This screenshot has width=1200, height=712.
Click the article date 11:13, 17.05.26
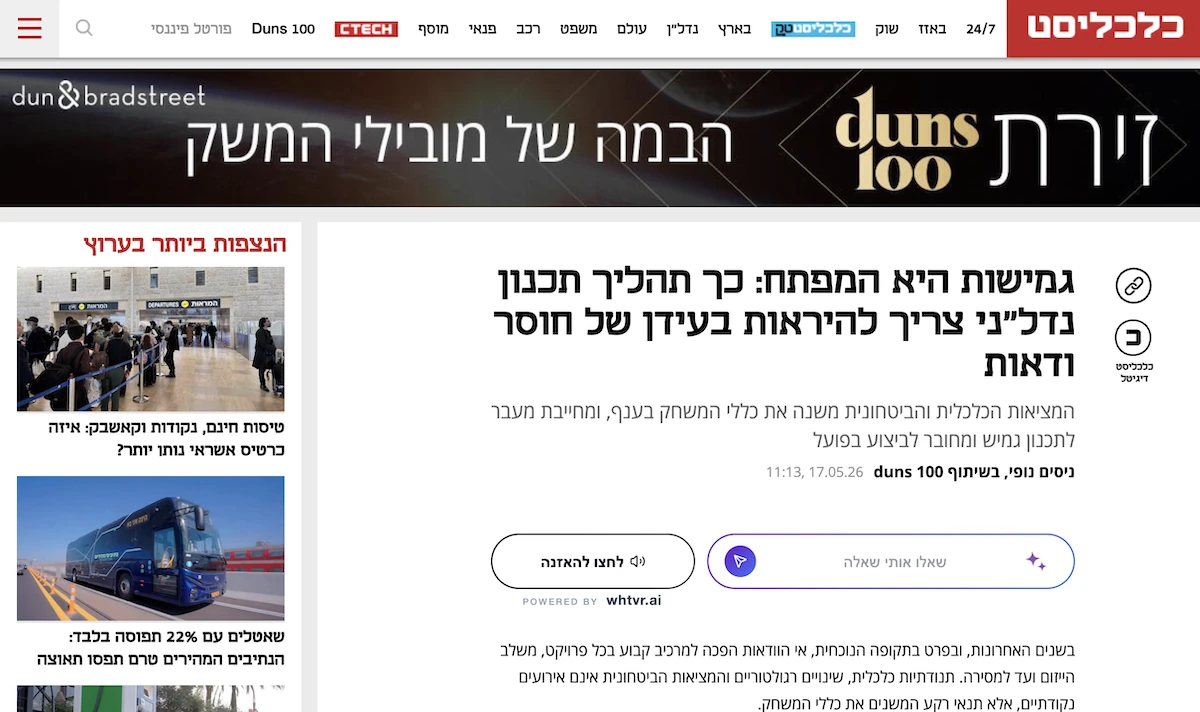814,472
